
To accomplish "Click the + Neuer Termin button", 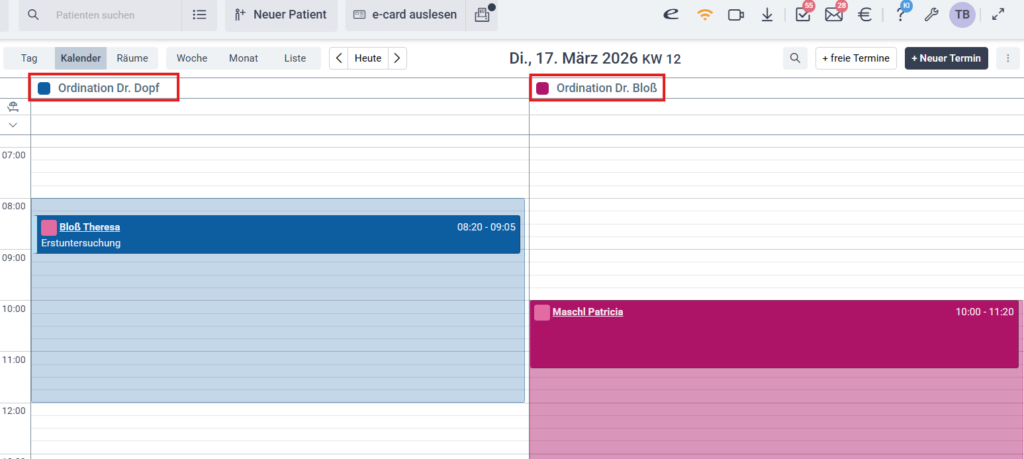I will point(946,58).
